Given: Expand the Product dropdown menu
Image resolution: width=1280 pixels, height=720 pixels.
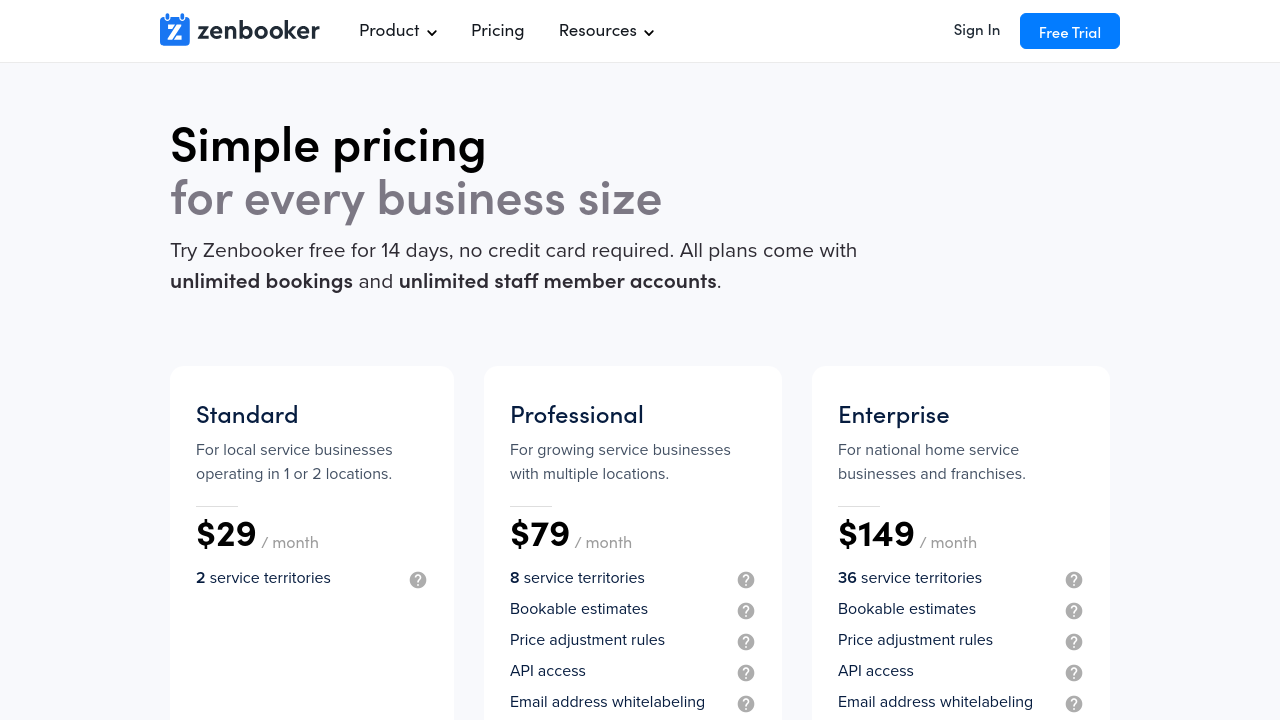Looking at the screenshot, I should (x=398, y=31).
